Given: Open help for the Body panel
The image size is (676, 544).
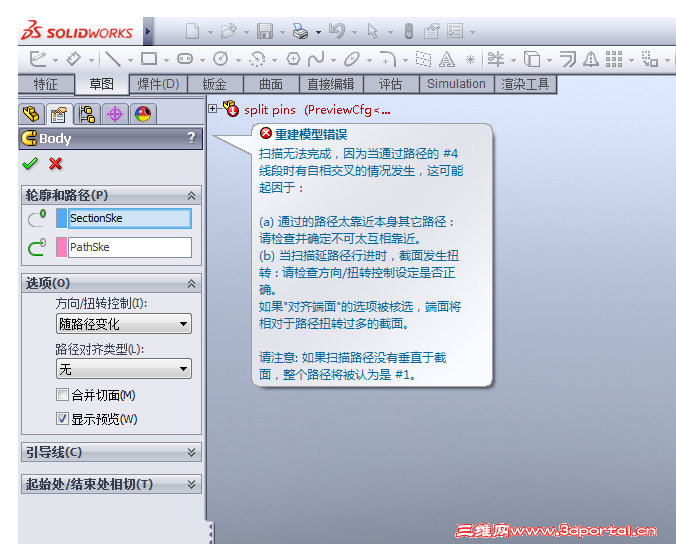Looking at the screenshot, I should (191, 138).
